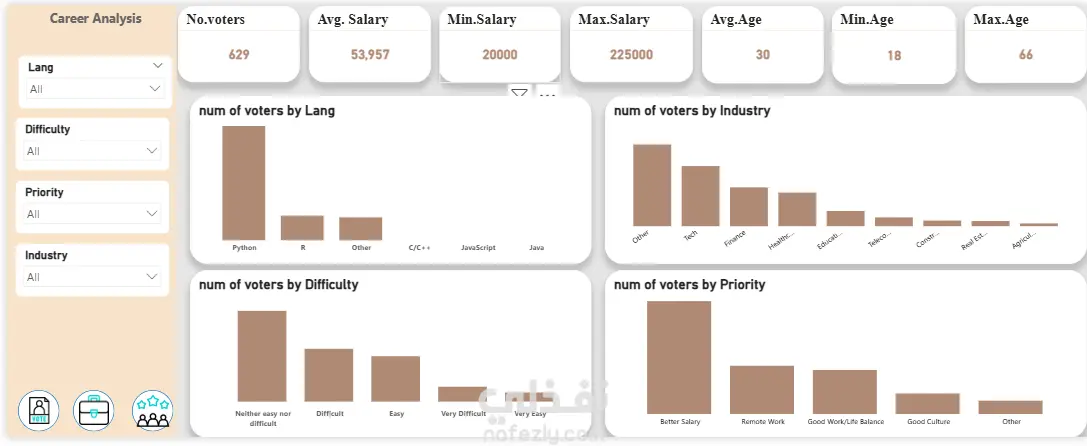Select the Python bar in Lang chart

(x=243, y=183)
